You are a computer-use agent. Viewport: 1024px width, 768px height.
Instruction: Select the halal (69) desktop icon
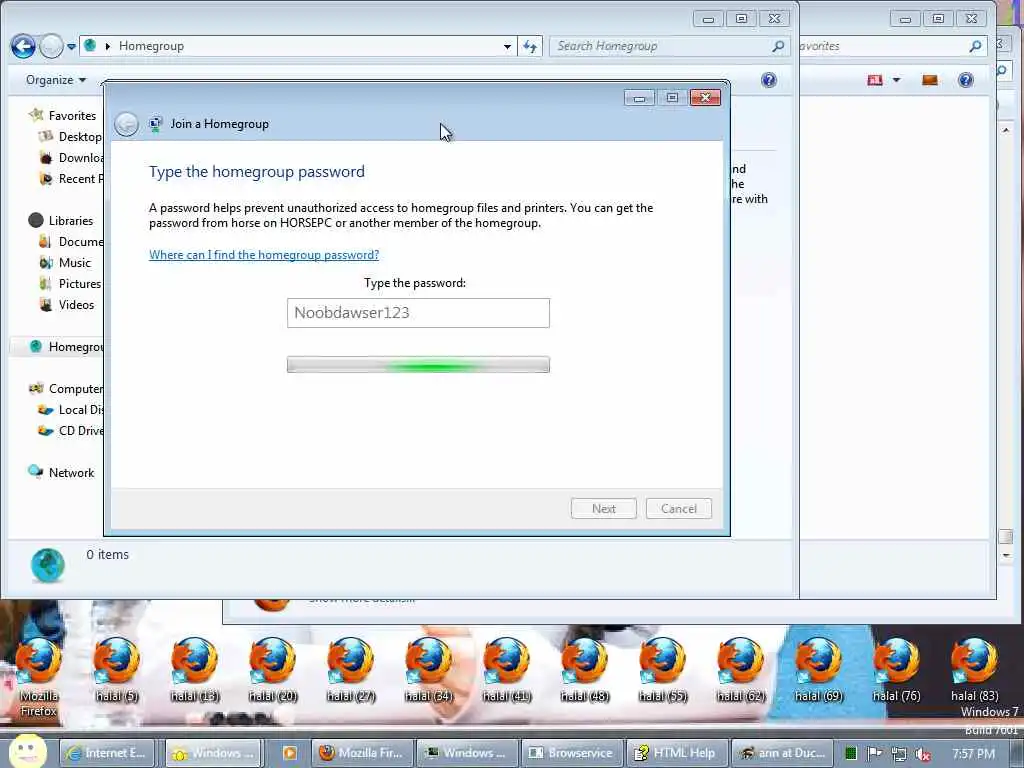pos(818,669)
